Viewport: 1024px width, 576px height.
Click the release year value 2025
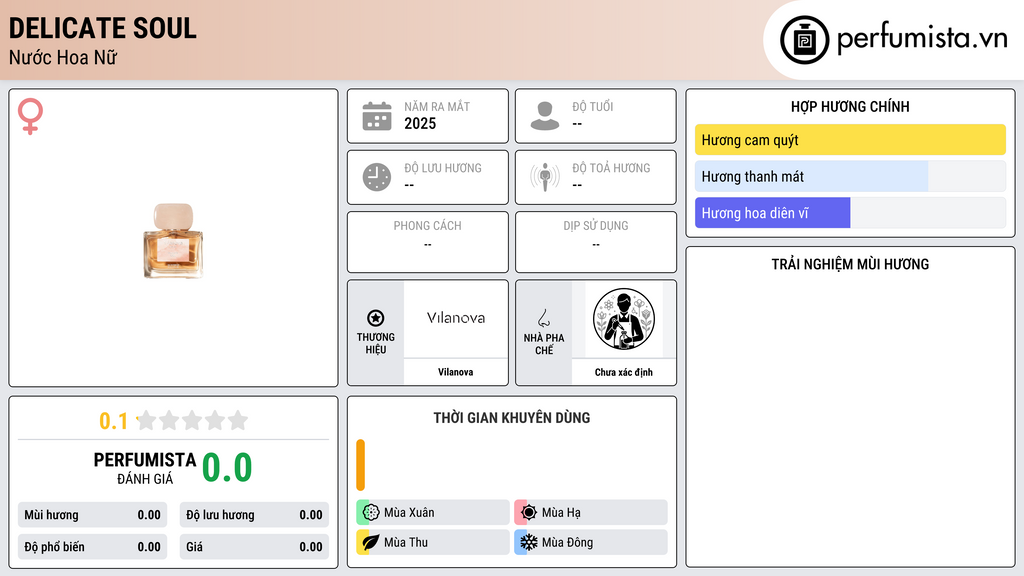pos(420,123)
